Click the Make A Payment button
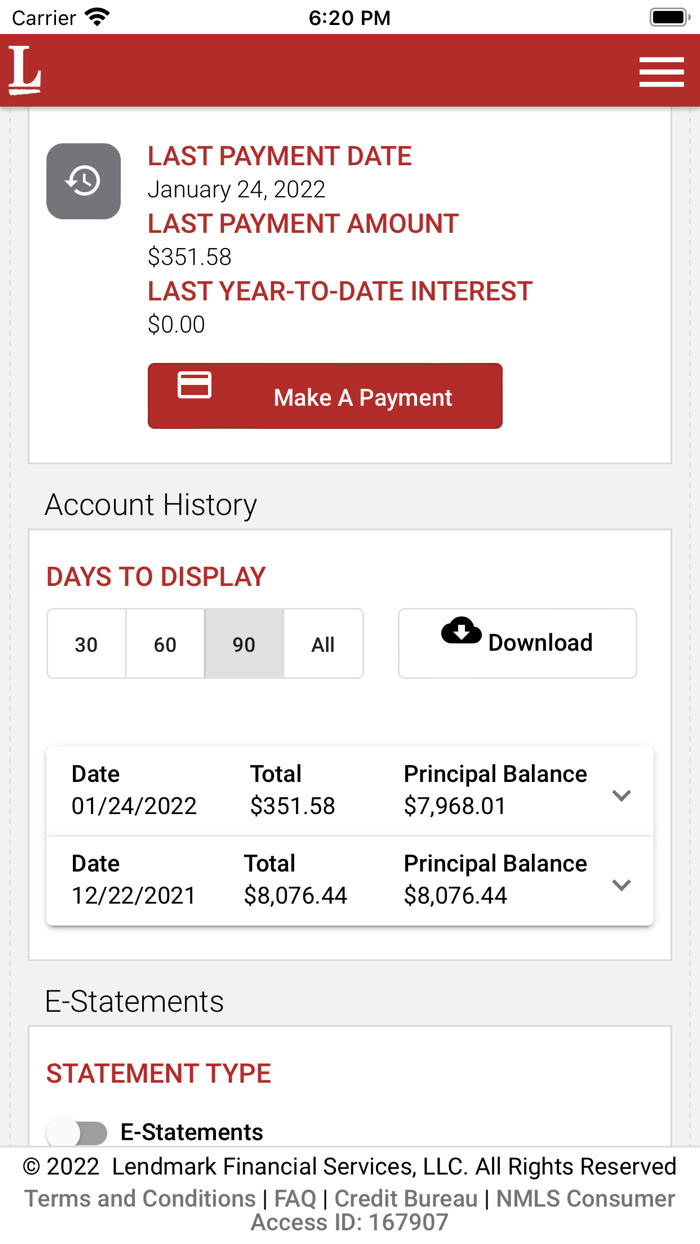 coord(324,396)
